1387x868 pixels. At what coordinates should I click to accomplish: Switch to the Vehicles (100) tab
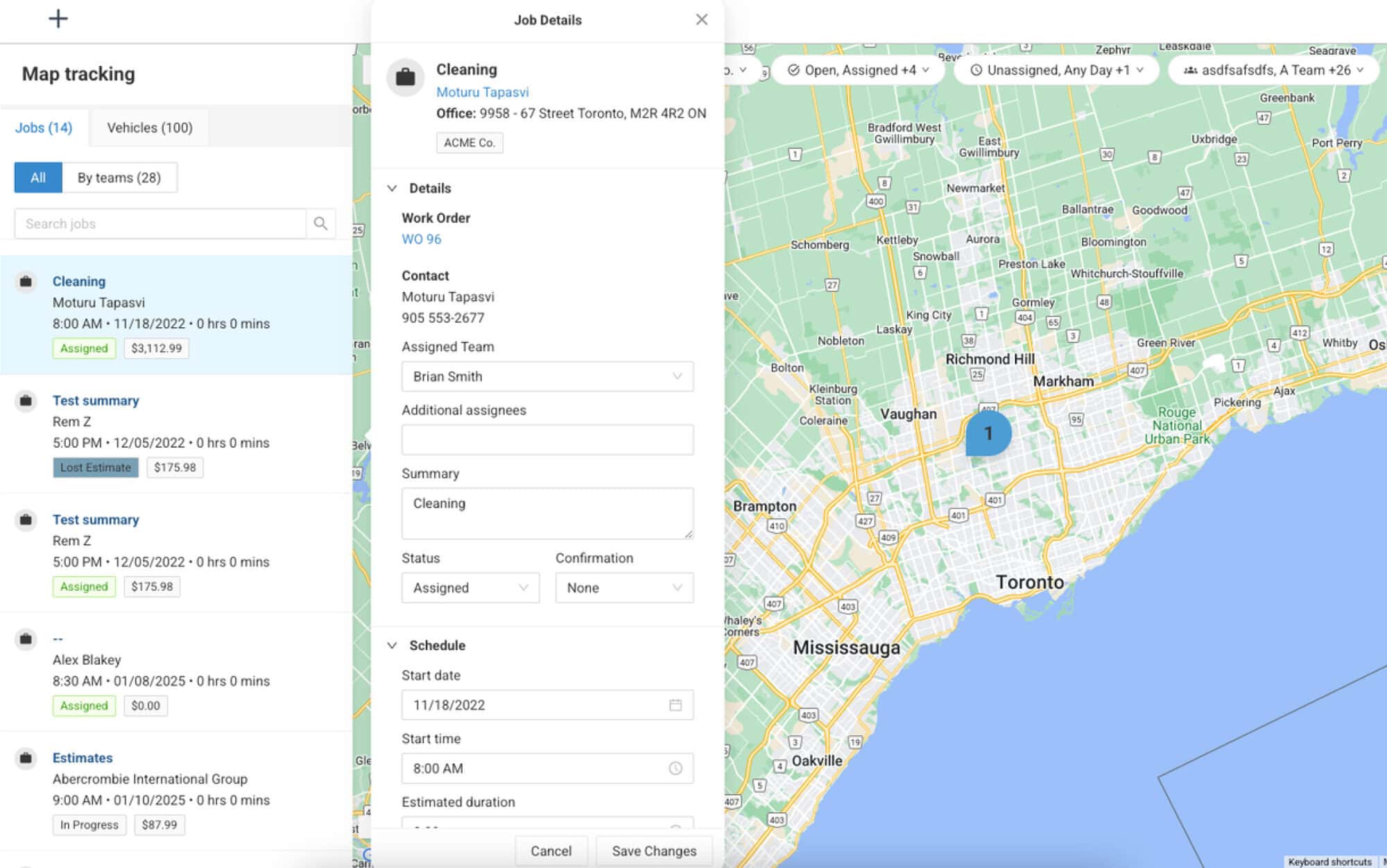tap(148, 128)
